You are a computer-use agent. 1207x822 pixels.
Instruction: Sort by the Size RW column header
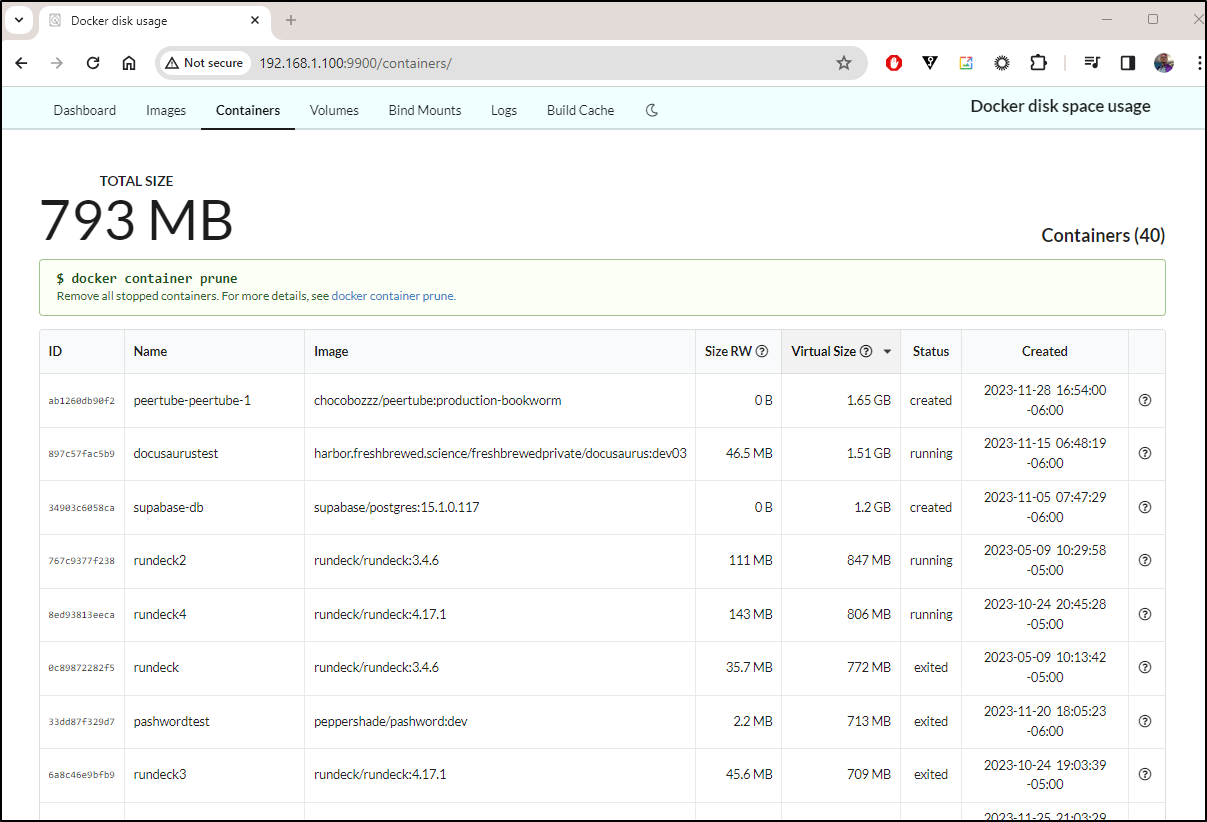(x=738, y=351)
